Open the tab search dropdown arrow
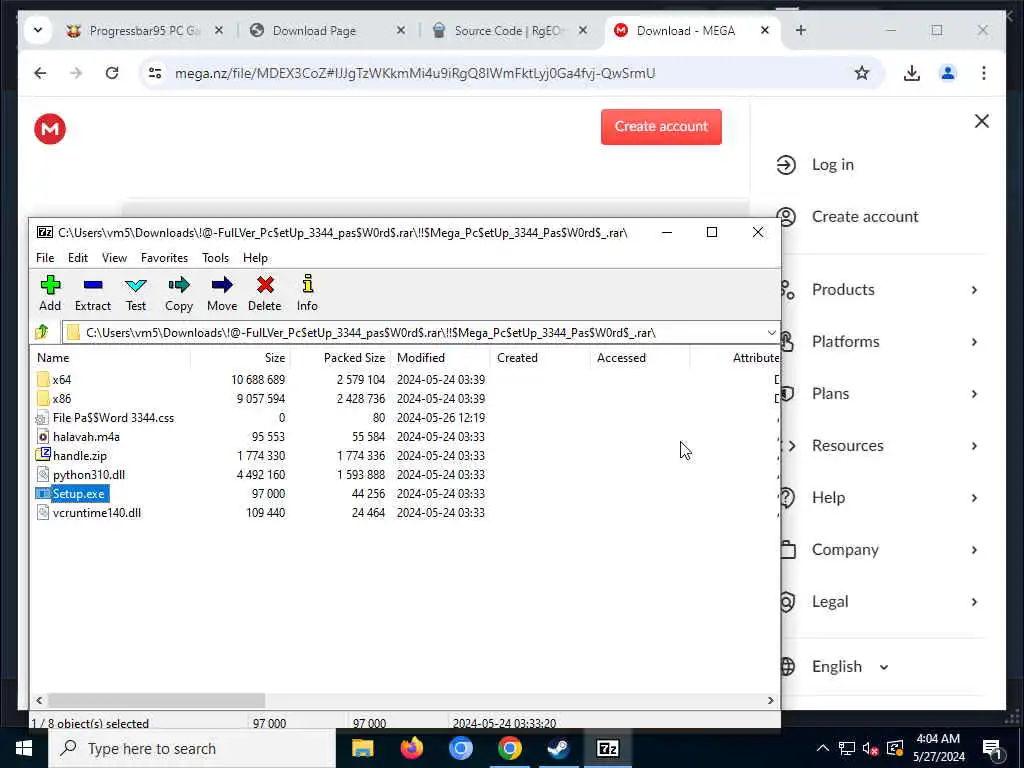Image resolution: width=1024 pixels, height=768 pixels. (38, 30)
